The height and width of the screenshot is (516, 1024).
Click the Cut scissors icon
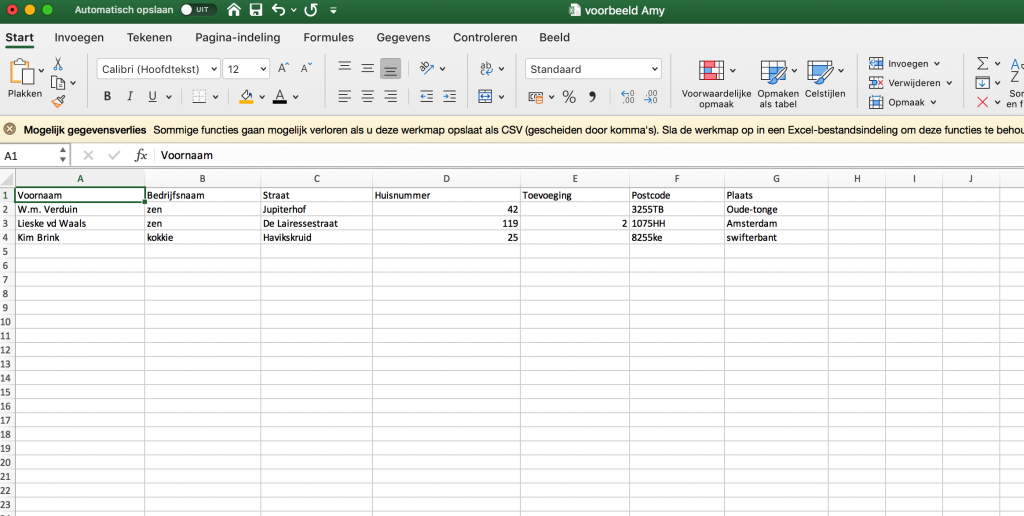point(58,63)
